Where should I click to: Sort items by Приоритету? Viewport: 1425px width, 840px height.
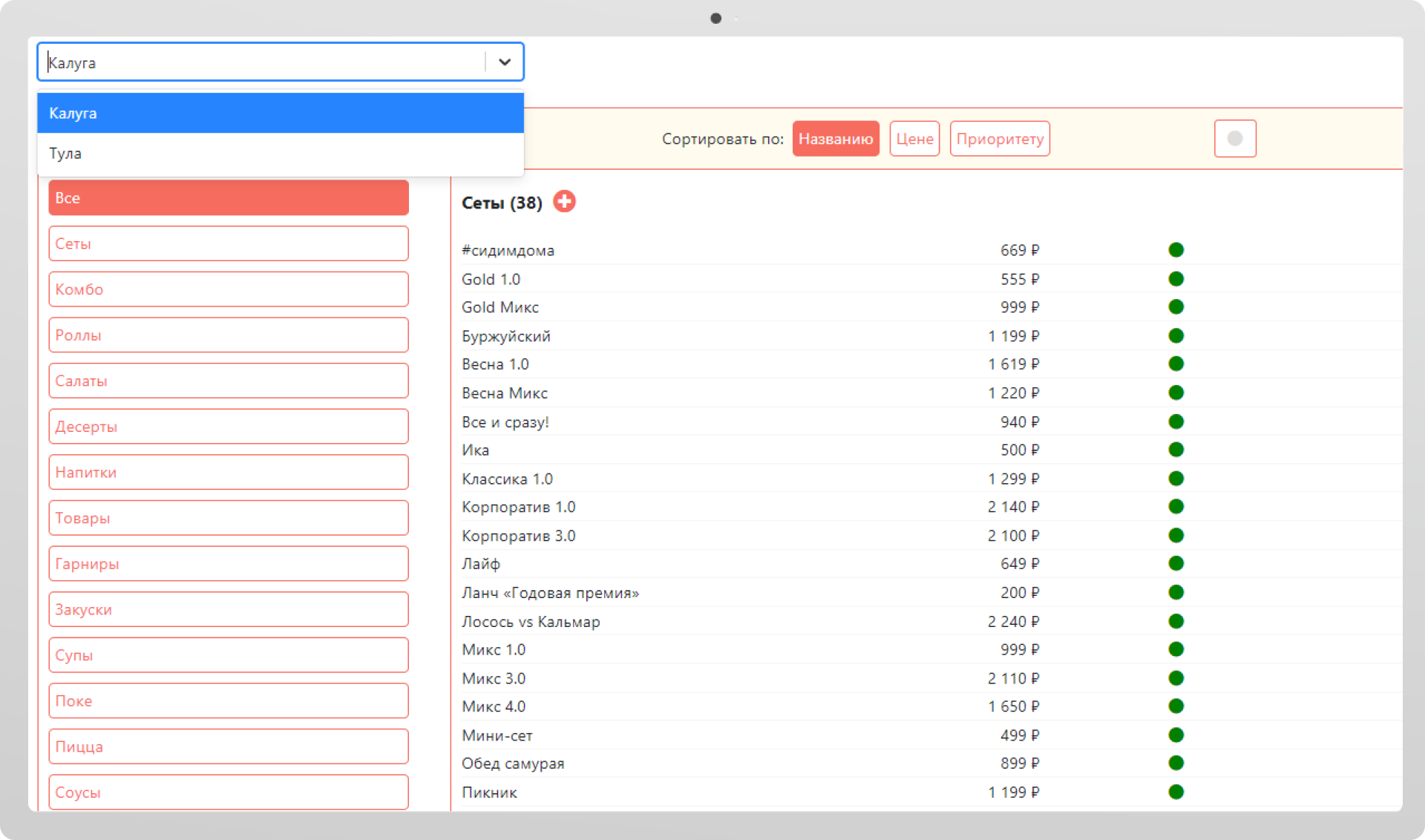click(x=999, y=139)
